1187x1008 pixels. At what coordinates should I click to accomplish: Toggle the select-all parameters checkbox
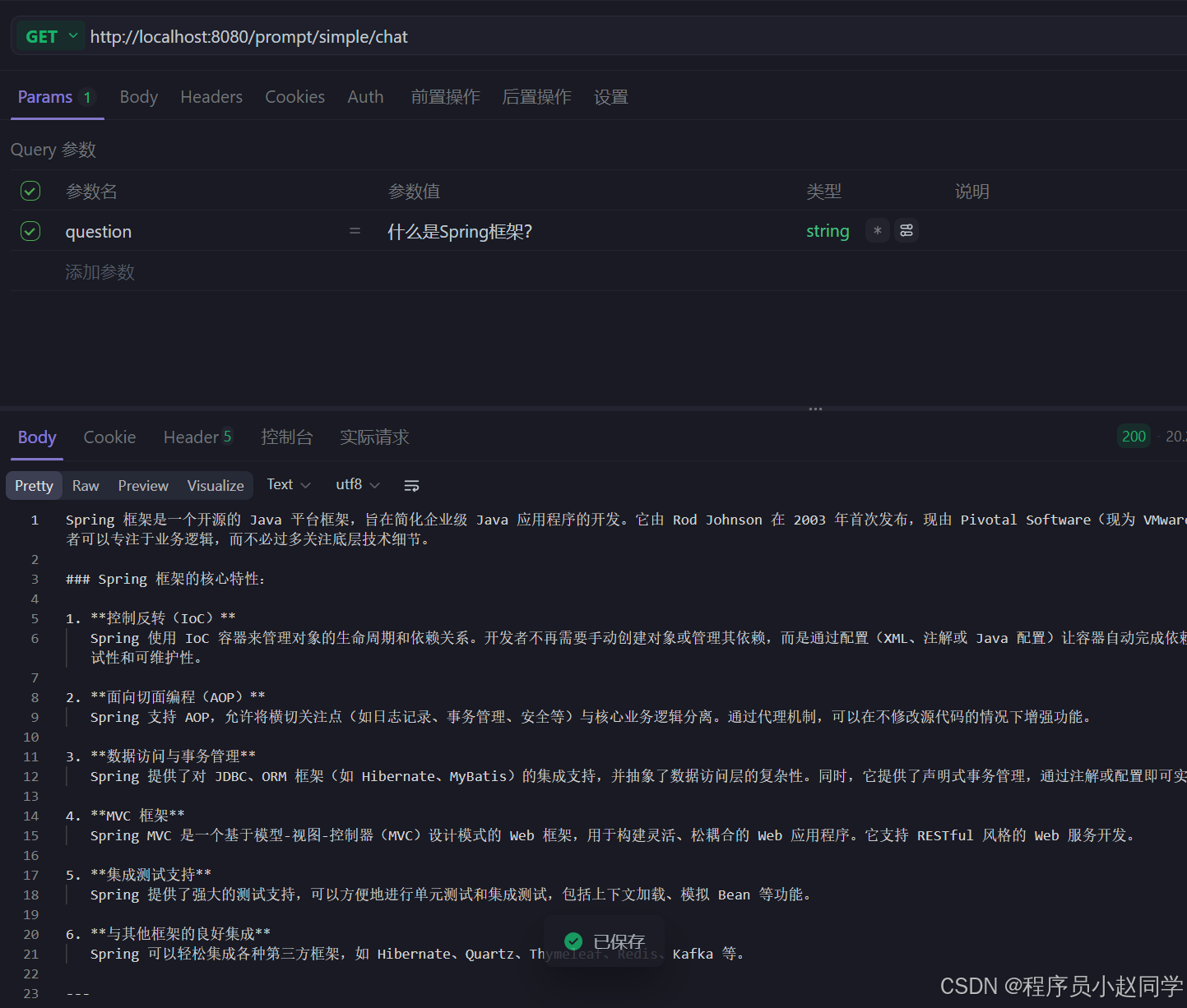pos(30,190)
